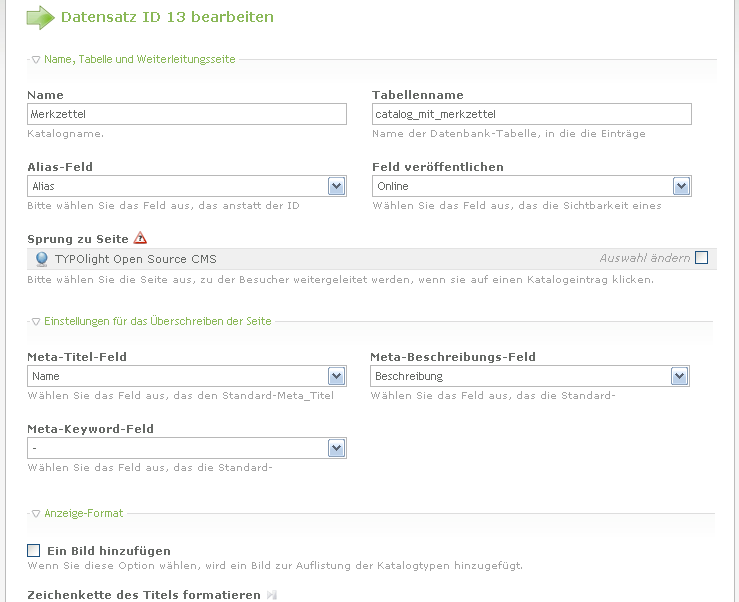The image size is (739, 602).
Task: Click the Name input containing Merkzettel
Action: pos(187,114)
